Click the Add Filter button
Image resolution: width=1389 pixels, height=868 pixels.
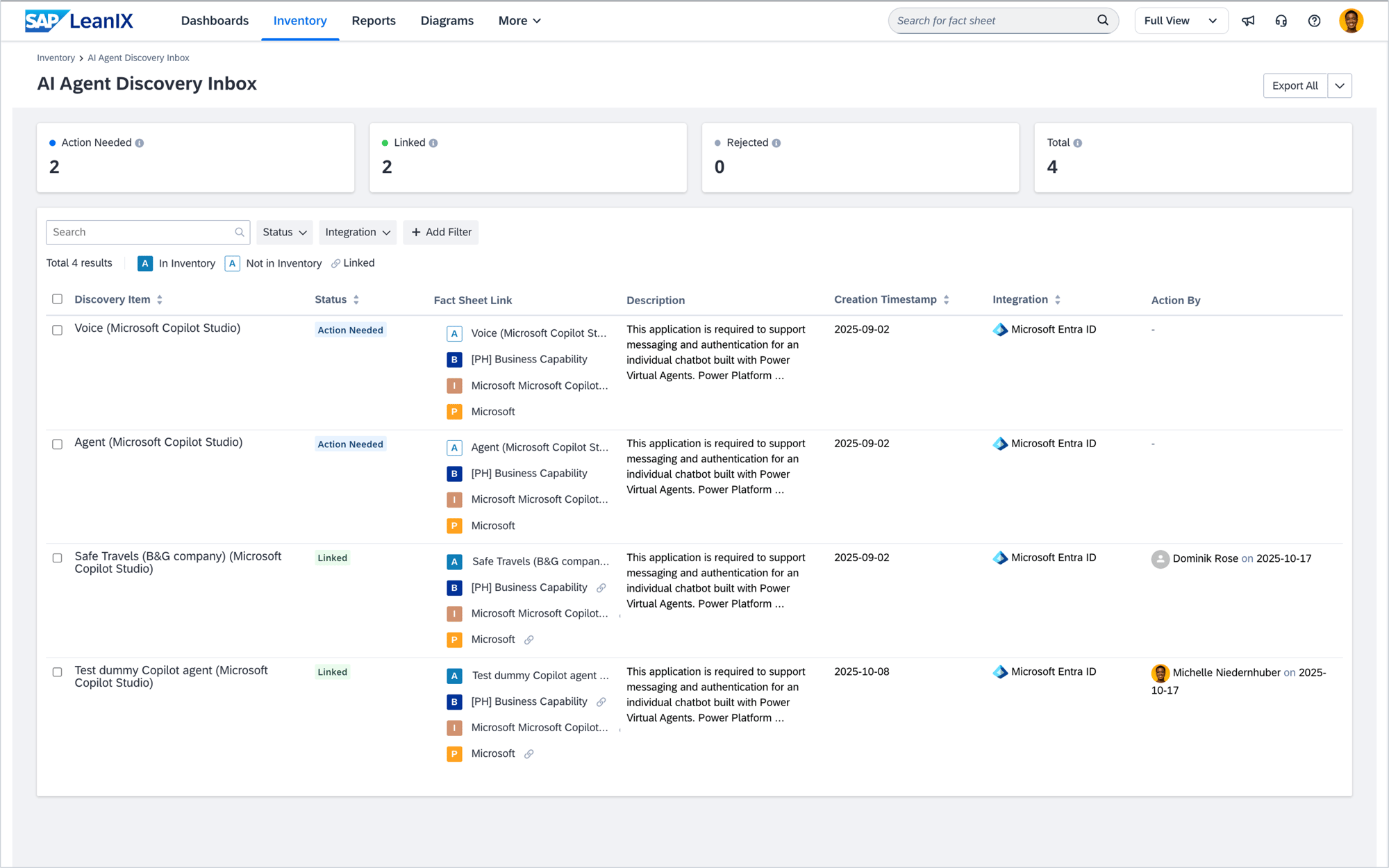pos(441,232)
